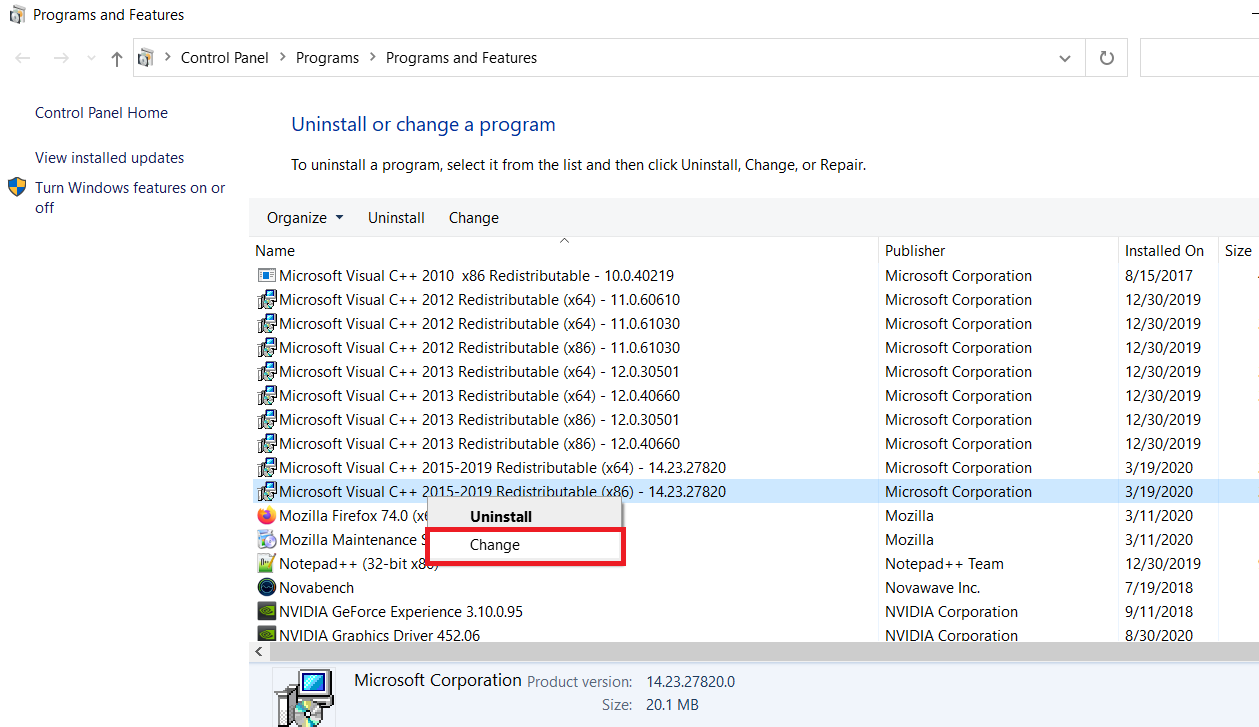Click the 8/30/2020 installed date cell
Image resolution: width=1259 pixels, height=727 pixels.
pos(1158,634)
